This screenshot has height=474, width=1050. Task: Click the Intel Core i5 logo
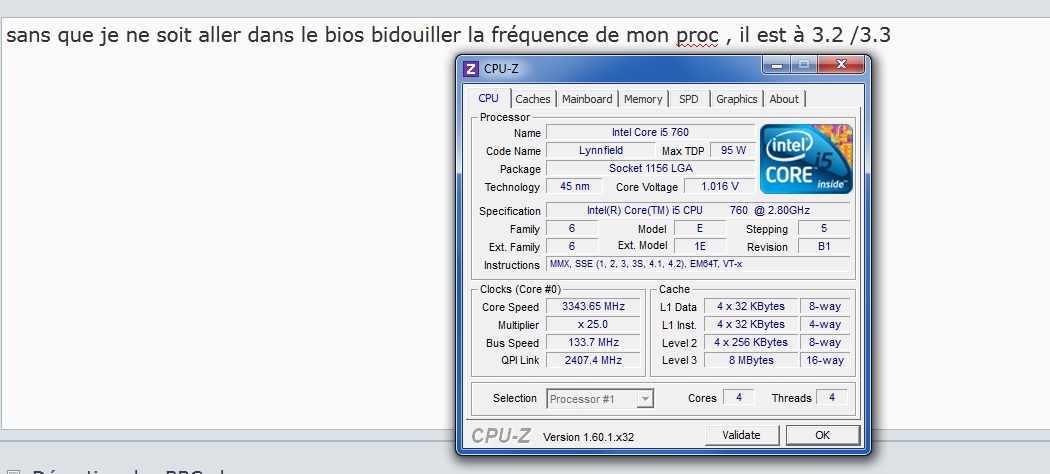click(806, 159)
